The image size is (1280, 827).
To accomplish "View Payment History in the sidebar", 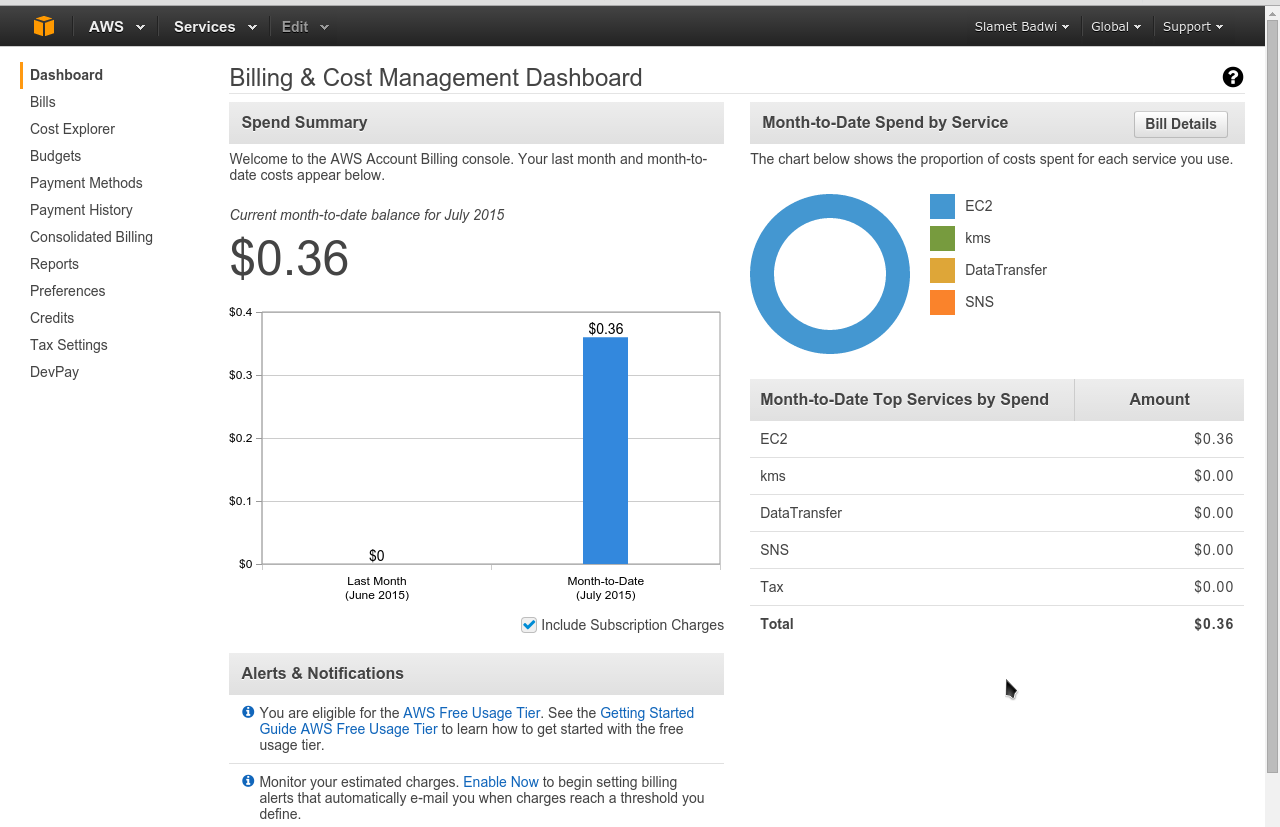I will click(81, 210).
